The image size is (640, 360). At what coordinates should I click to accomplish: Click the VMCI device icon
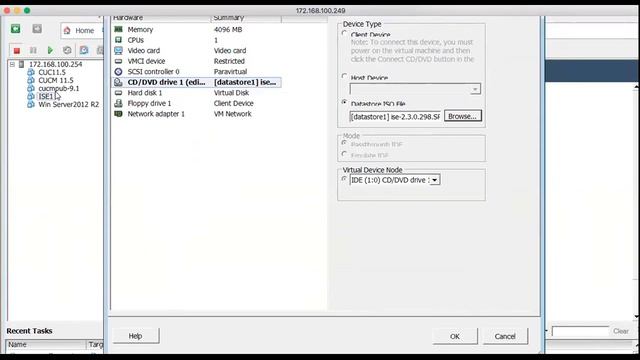click(118, 61)
